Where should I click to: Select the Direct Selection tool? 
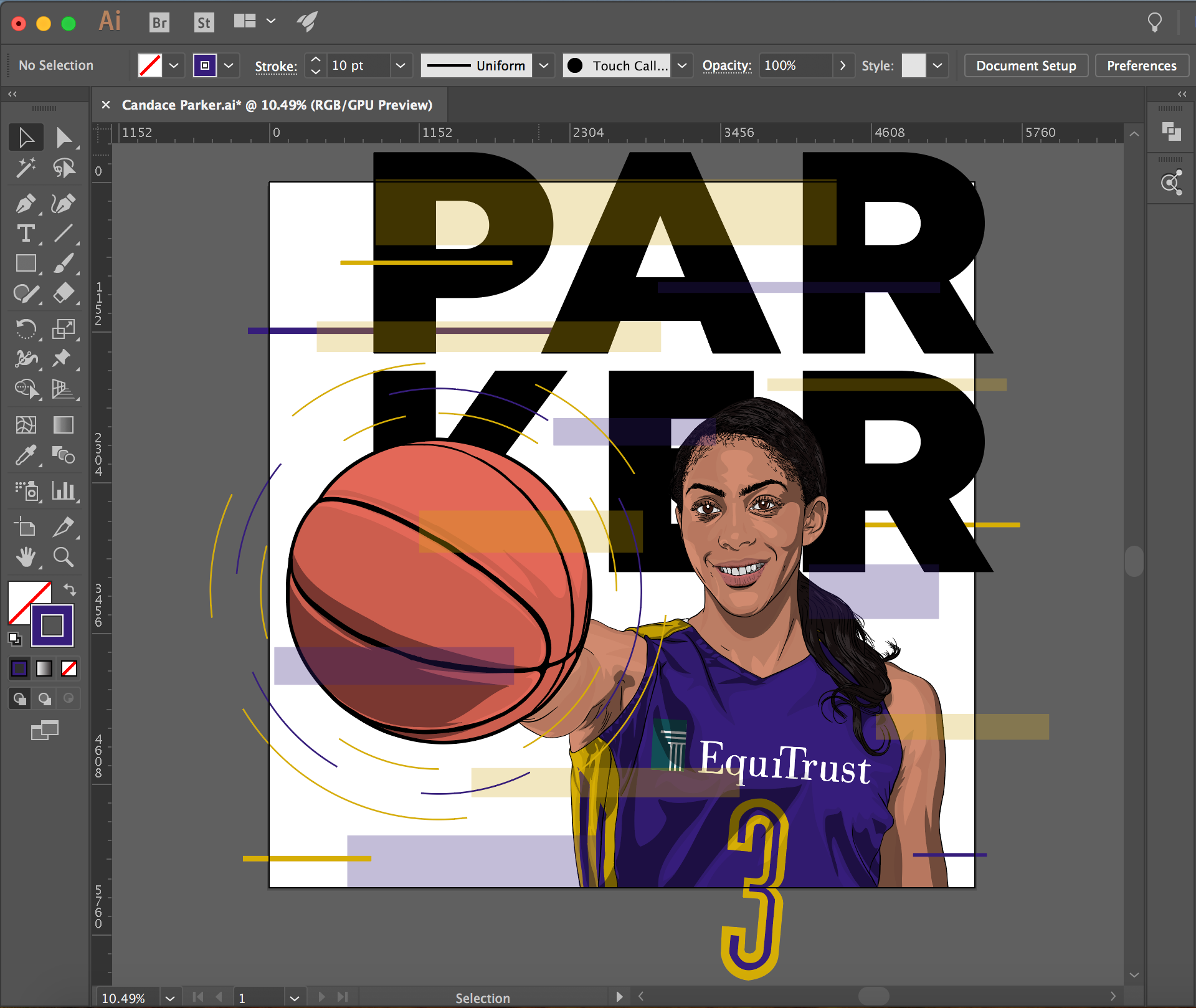pos(64,138)
